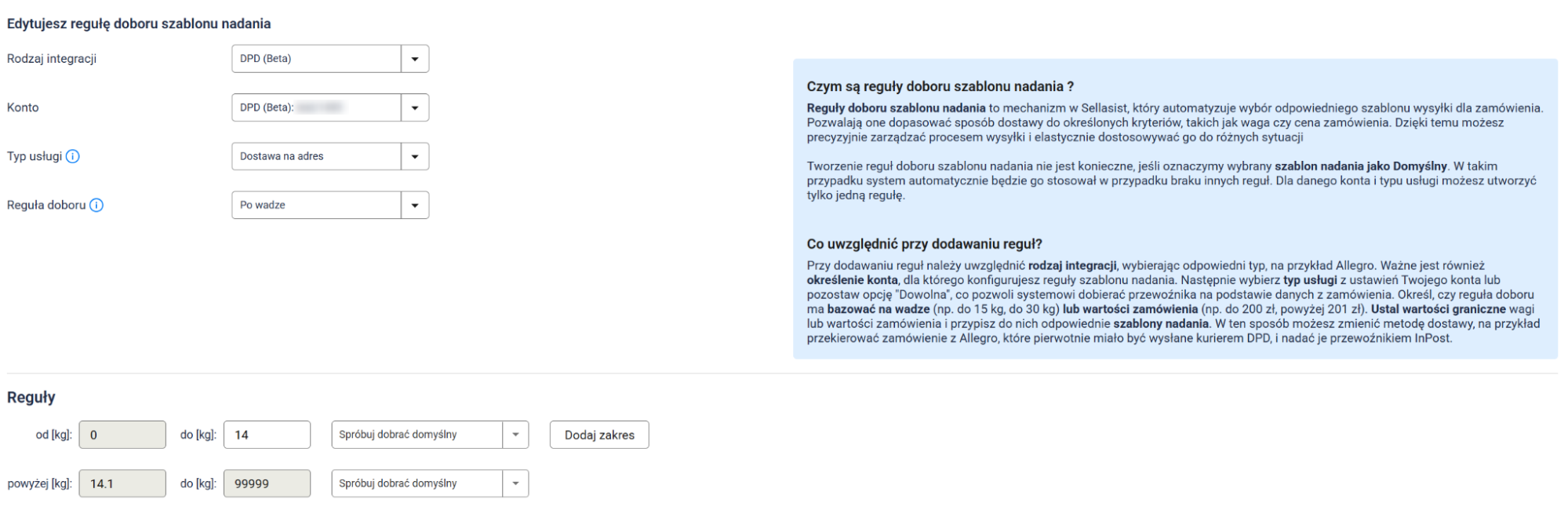Expand the Konto account dropdown

tap(329, 108)
